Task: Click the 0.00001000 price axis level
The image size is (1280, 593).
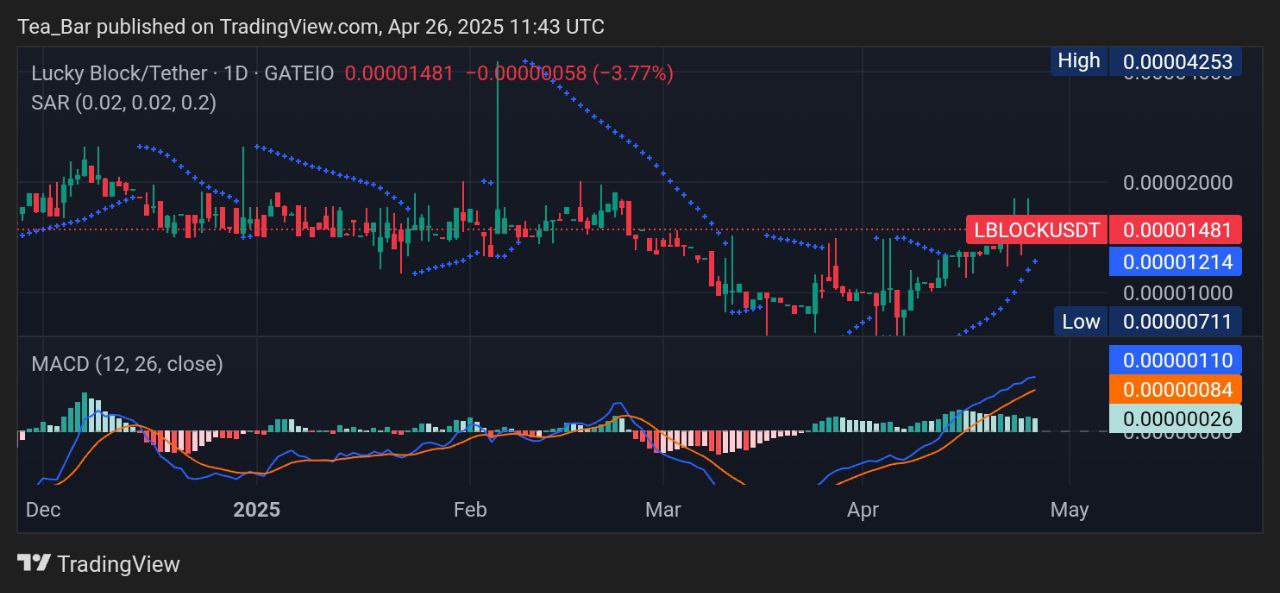Action: tap(1178, 293)
